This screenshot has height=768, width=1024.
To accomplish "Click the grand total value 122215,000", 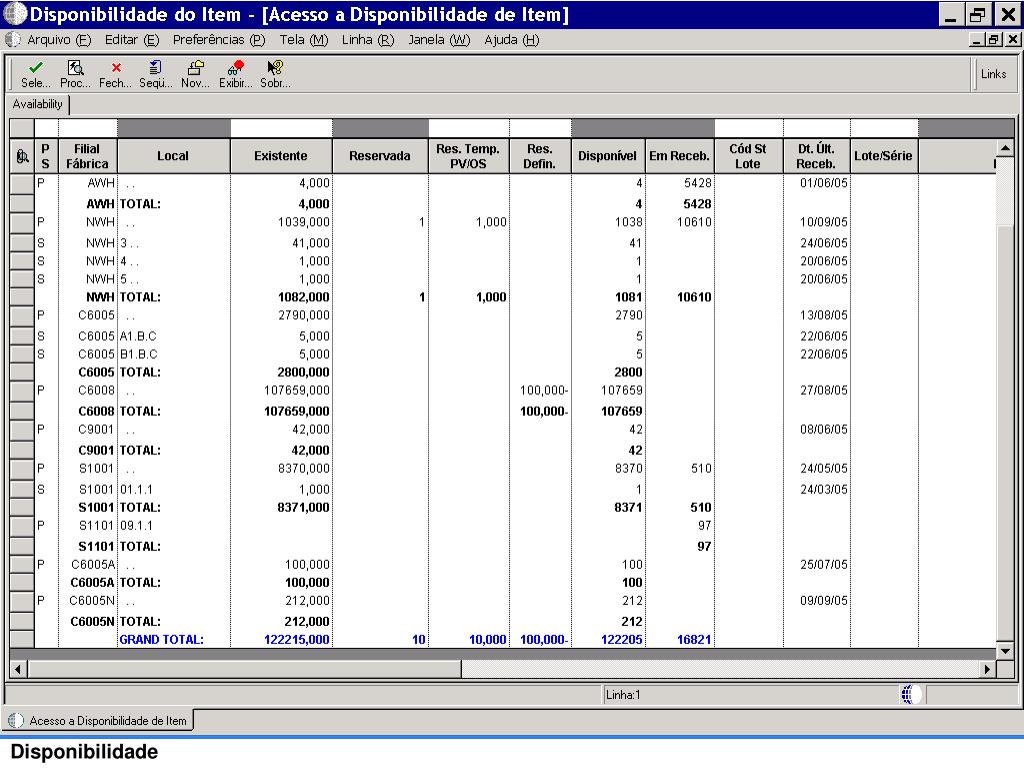I will pos(296,639).
